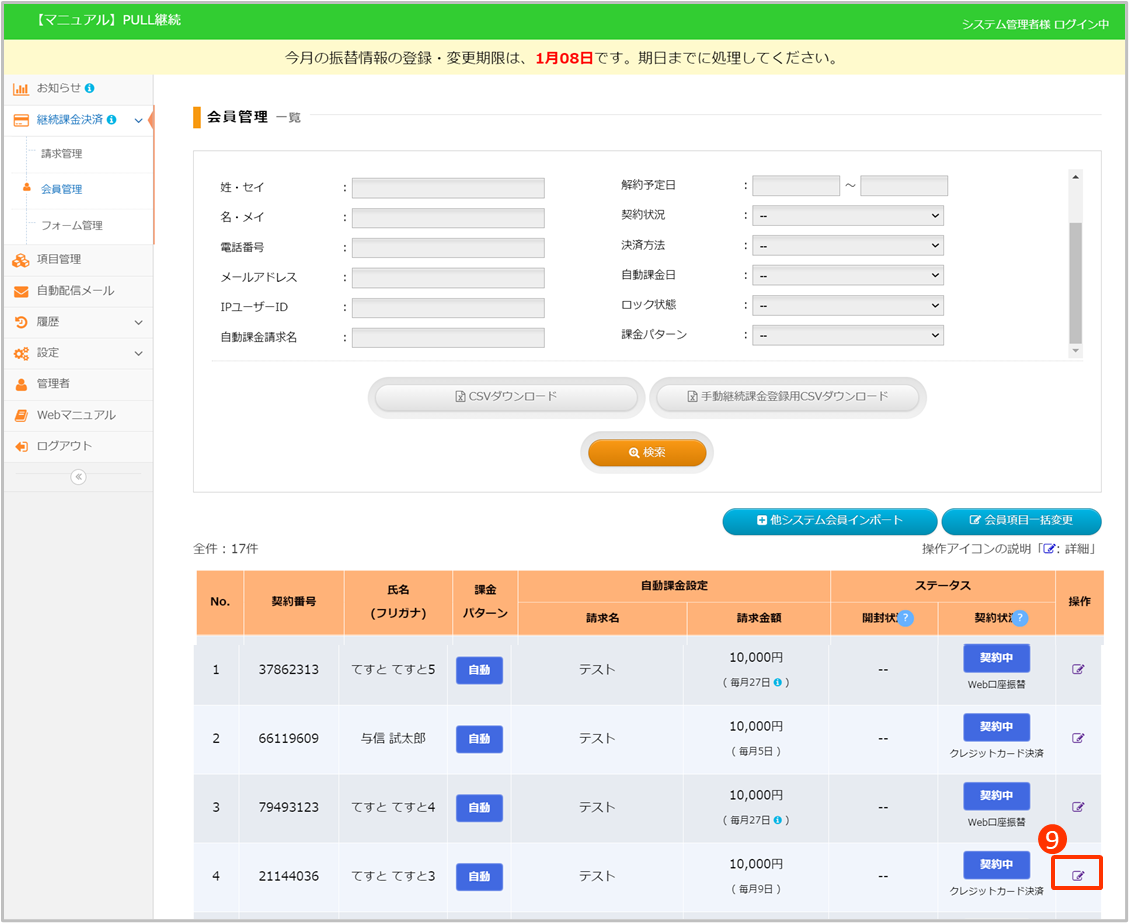Collapse sidebar with double-chevron icon
Image resolution: width=1129 pixels, height=923 pixels.
click(x=78, y=477)
